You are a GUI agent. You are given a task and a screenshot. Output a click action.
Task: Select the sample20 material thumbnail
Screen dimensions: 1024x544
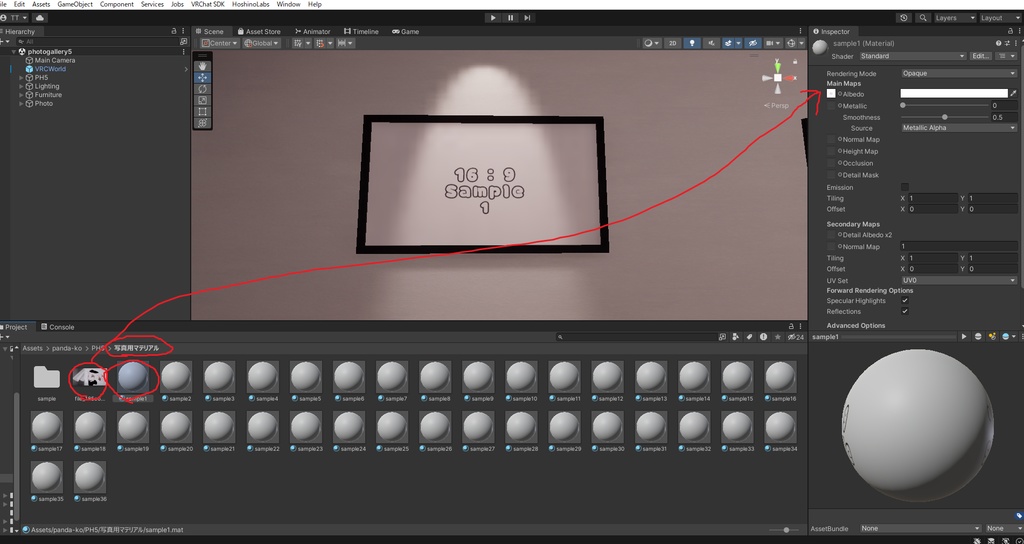176,427
